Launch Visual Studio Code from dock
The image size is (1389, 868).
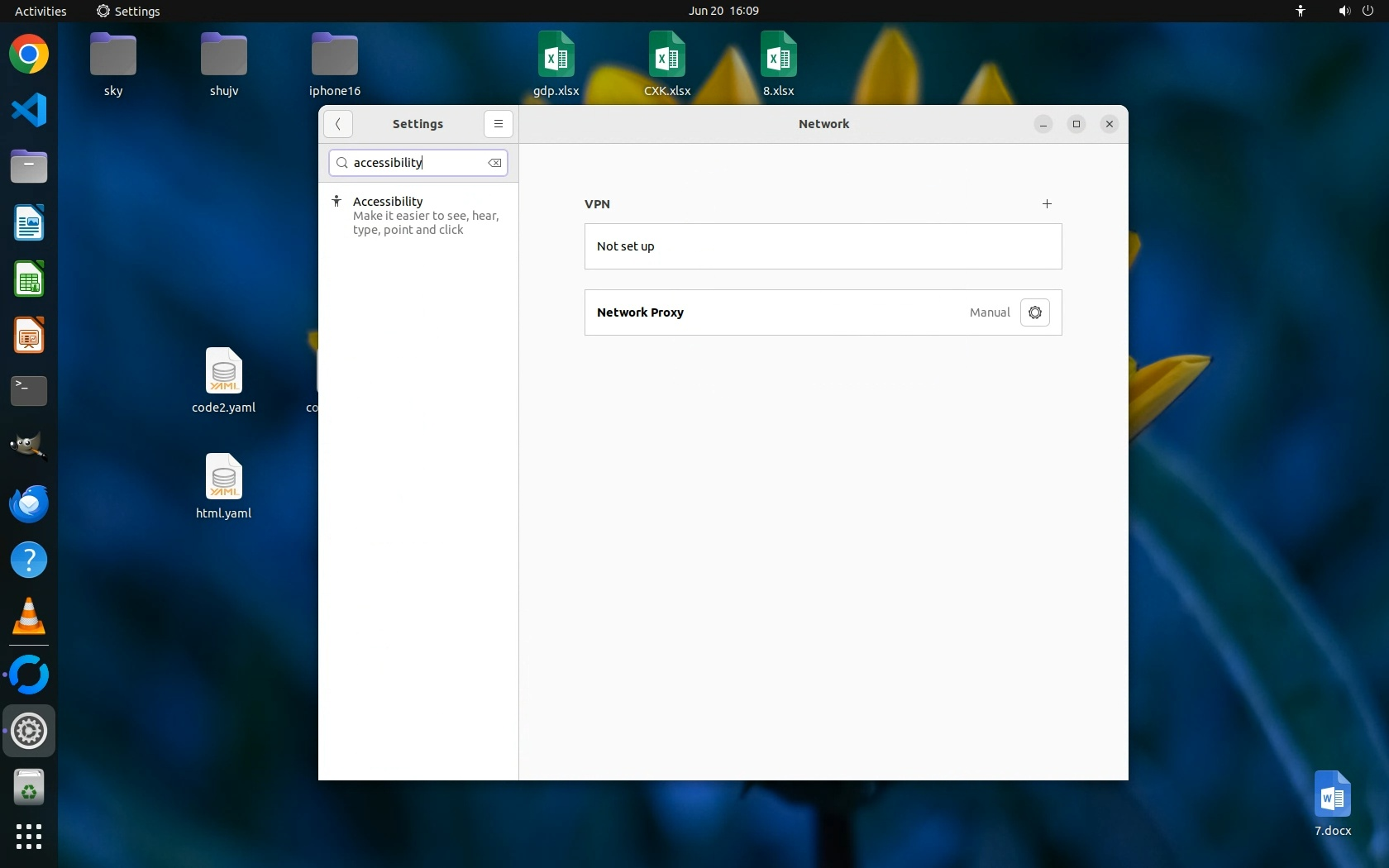pos(29,111)
